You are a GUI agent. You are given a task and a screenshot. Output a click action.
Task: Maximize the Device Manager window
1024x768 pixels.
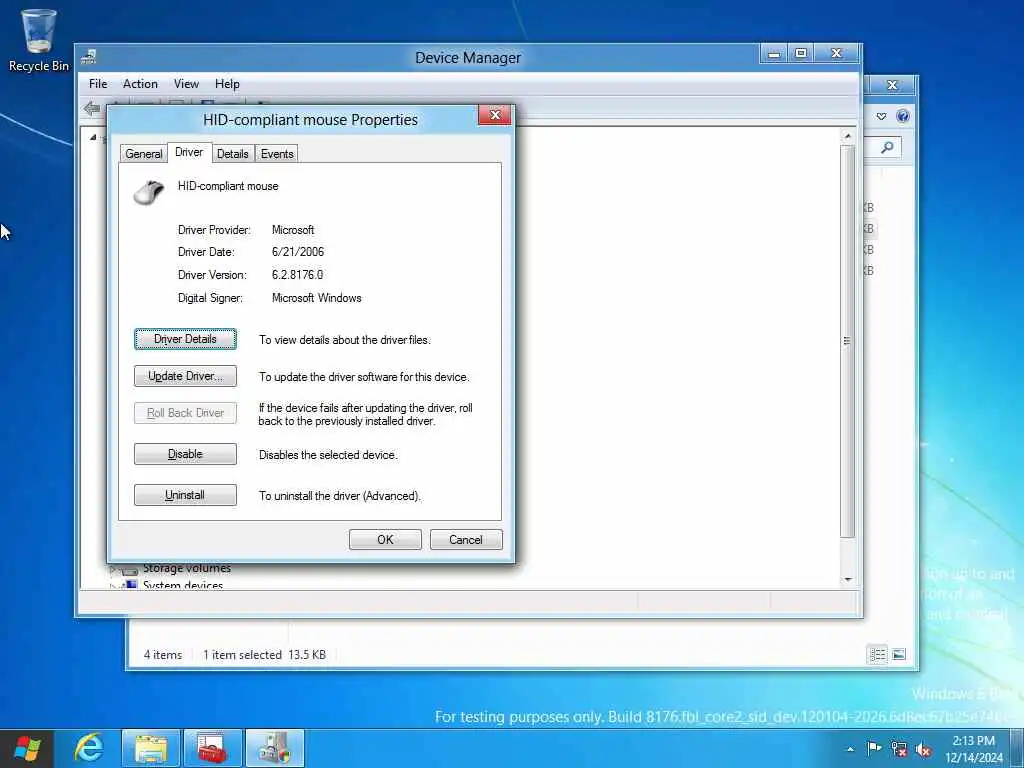(x=801, y=54)
